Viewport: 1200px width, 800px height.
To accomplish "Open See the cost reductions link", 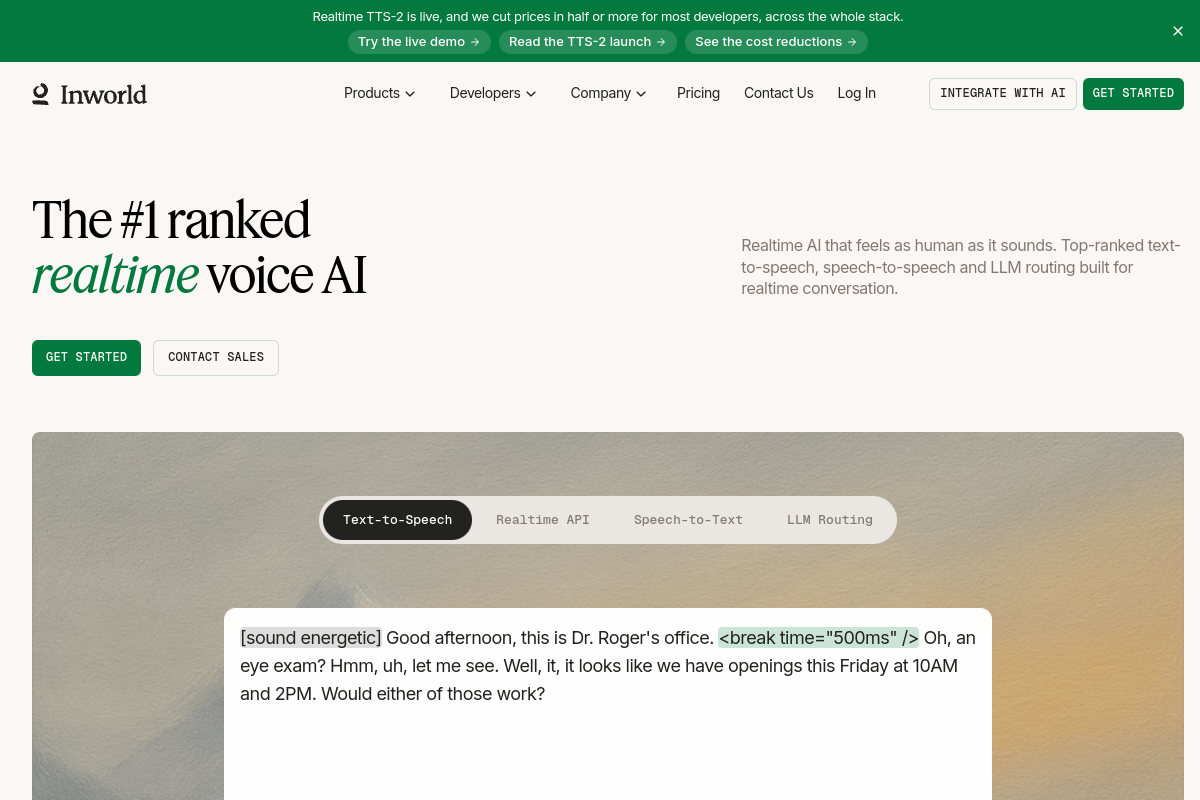I will click(x=776, y=42).
